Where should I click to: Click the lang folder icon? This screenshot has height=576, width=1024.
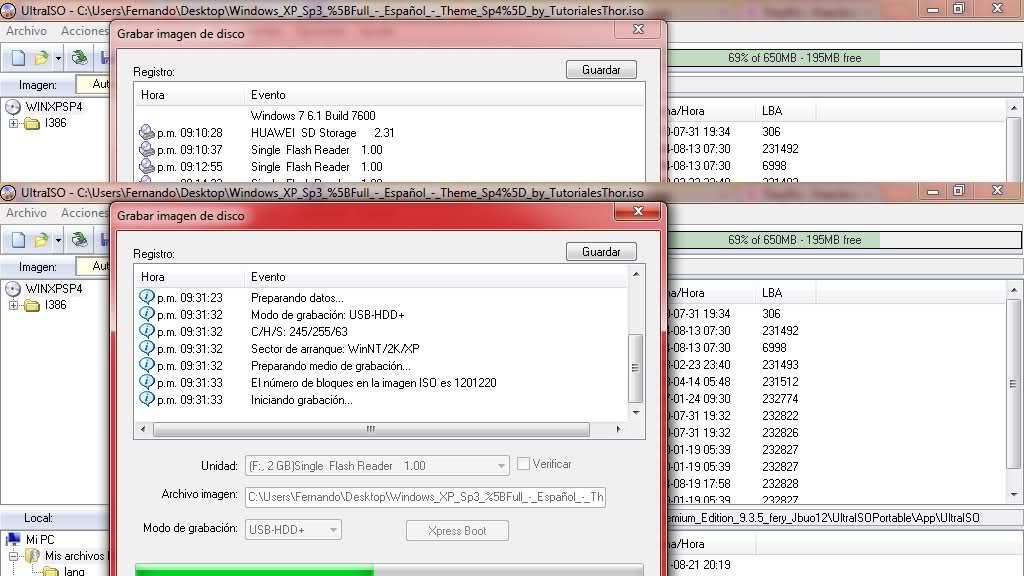51,571
